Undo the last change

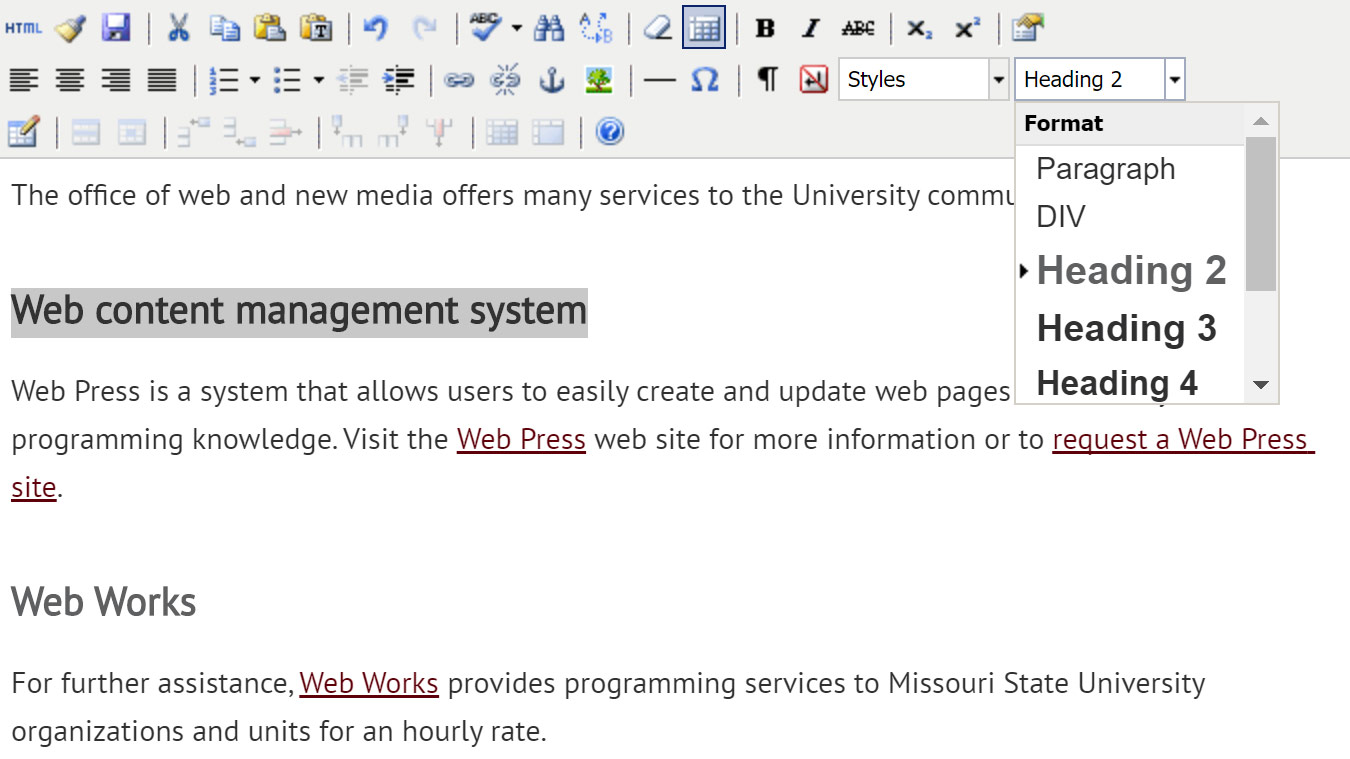pyautogui.click(x=376, y=28)
